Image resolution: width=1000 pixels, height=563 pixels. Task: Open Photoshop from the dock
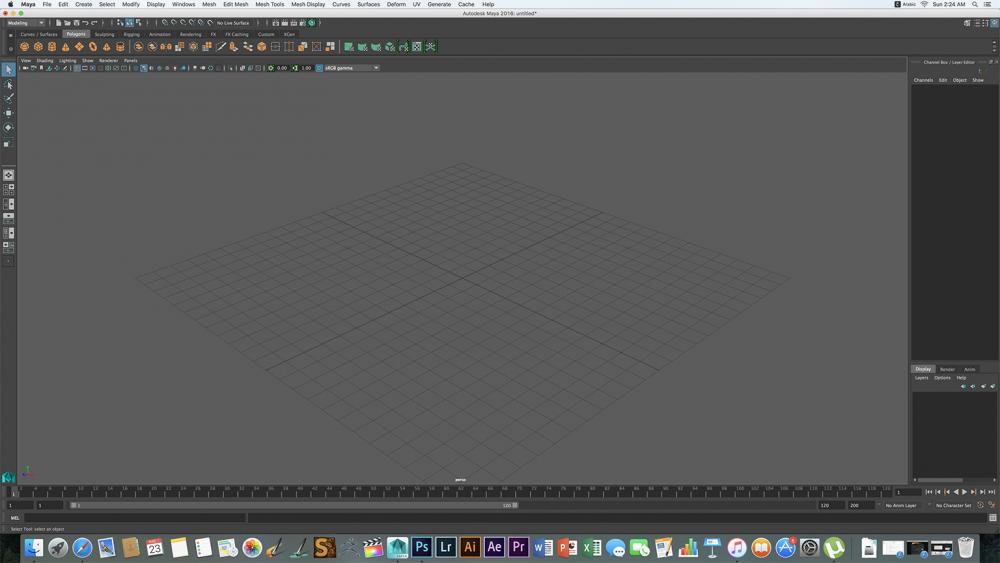click(422, 547)
